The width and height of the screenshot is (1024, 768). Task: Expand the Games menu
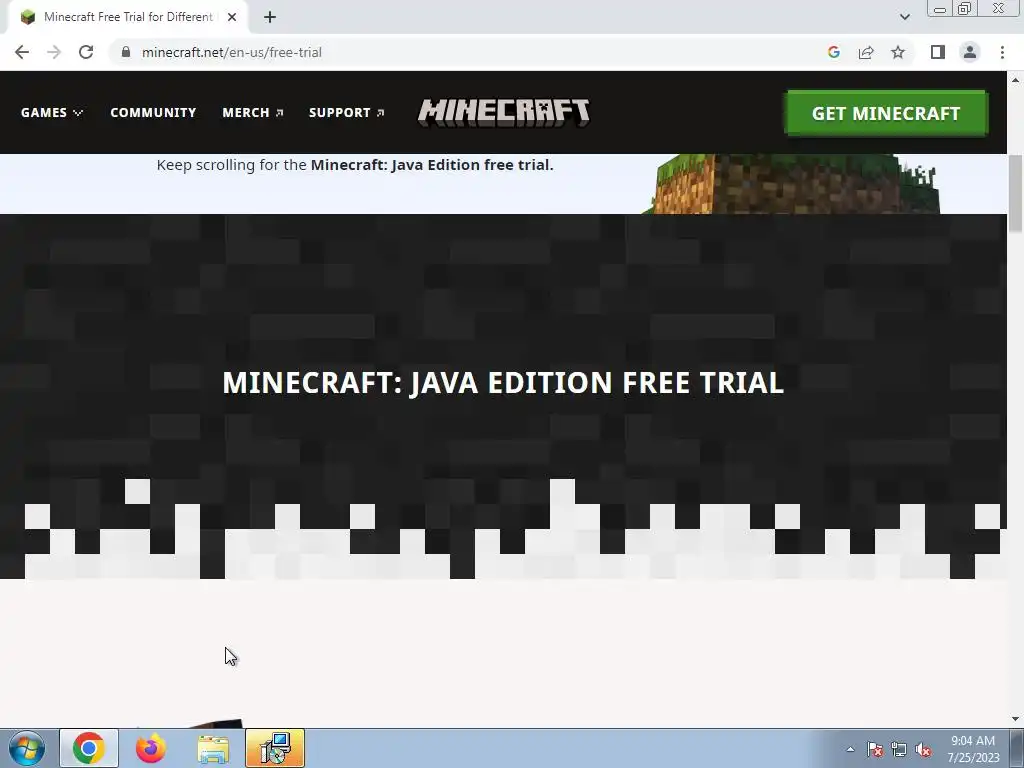point(52,112)
